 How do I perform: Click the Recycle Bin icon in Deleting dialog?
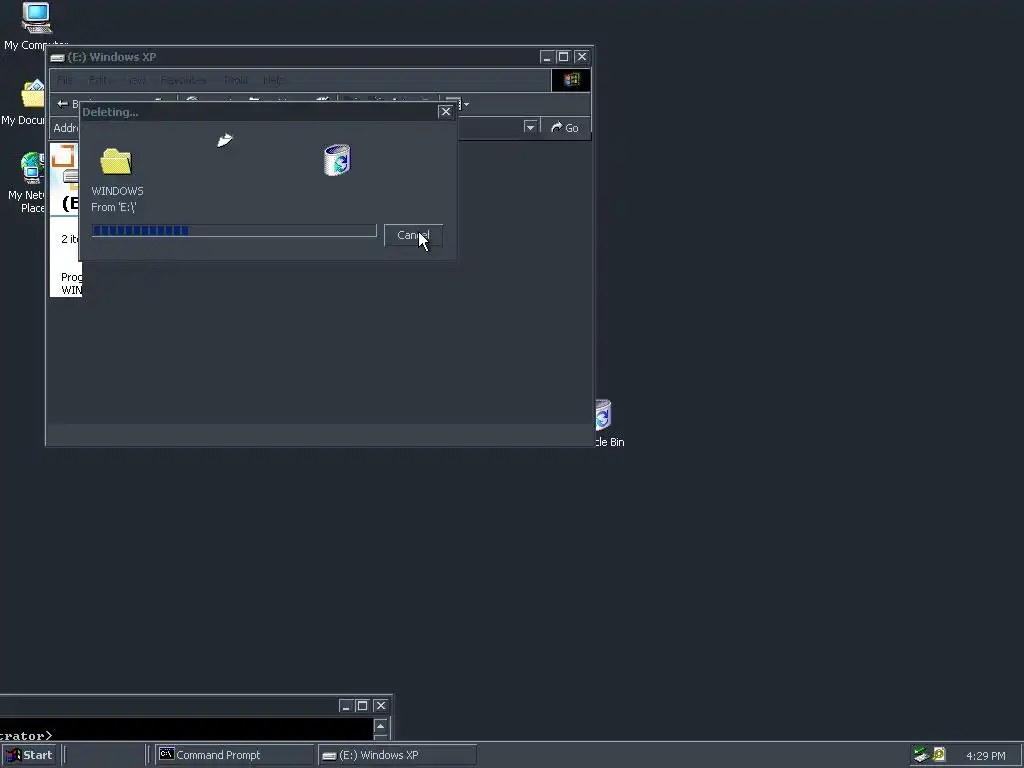pyautogui.click(x=338, y=160)
